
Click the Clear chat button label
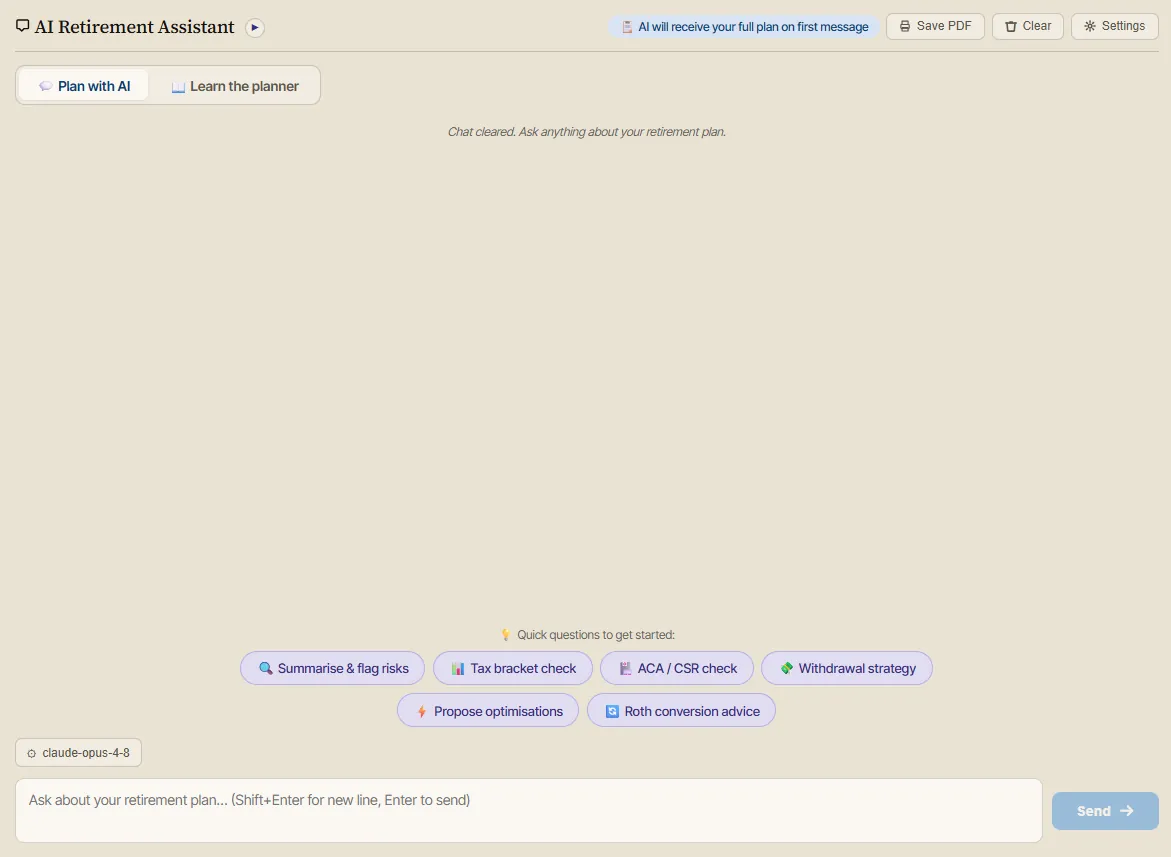point(1037,26)
